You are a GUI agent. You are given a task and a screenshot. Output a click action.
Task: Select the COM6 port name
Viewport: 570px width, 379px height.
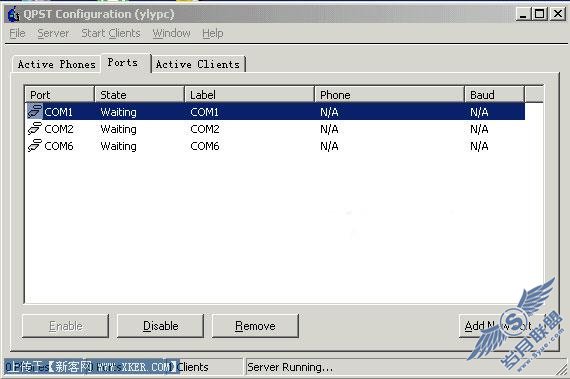point(59,146)
